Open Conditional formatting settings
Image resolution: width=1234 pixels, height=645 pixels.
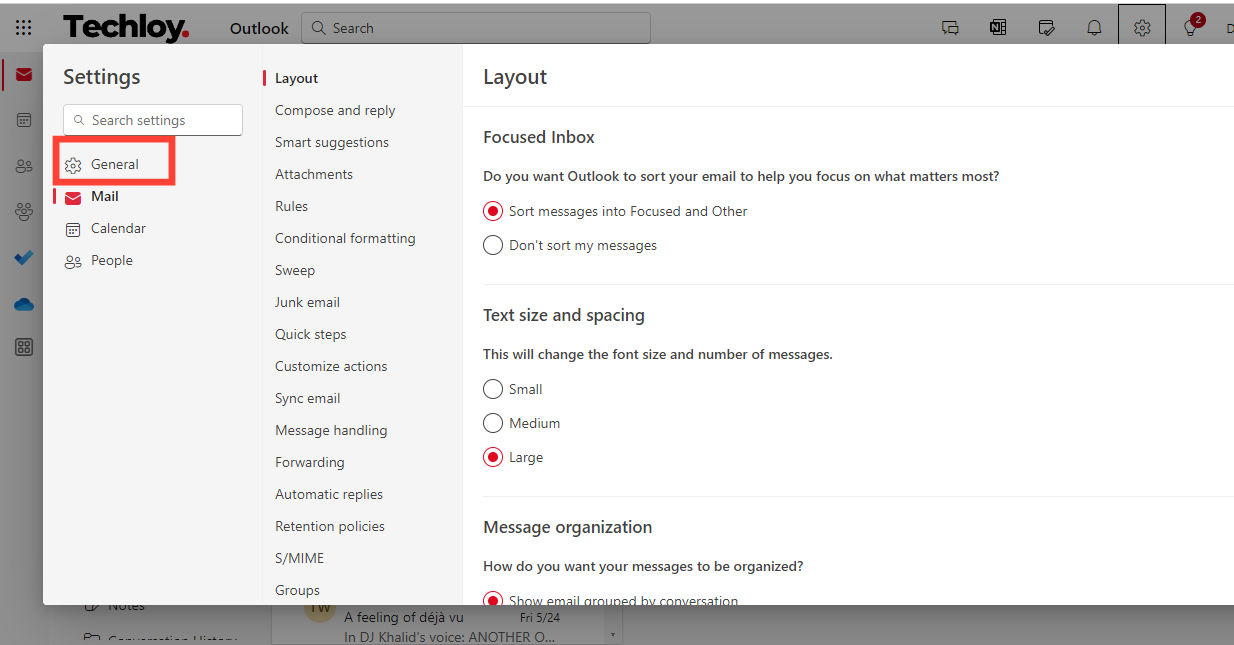[345, 238]
